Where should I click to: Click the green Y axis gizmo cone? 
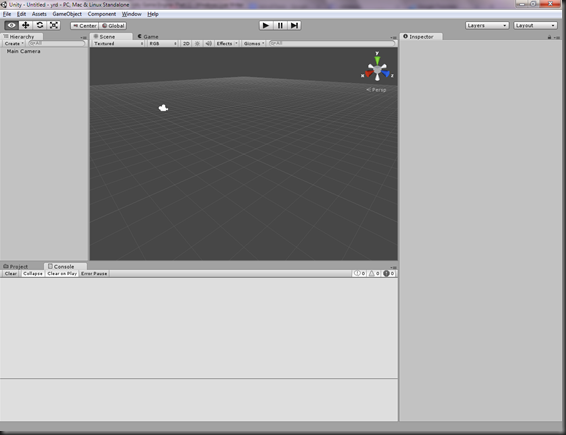(377, 60)
